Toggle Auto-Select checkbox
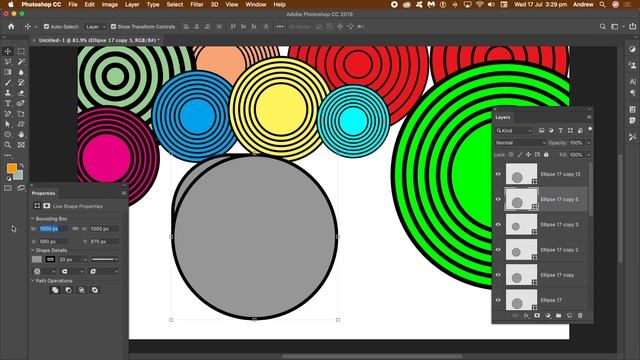The height and width of the screenshot is (360, 640). tap(46, 27)
